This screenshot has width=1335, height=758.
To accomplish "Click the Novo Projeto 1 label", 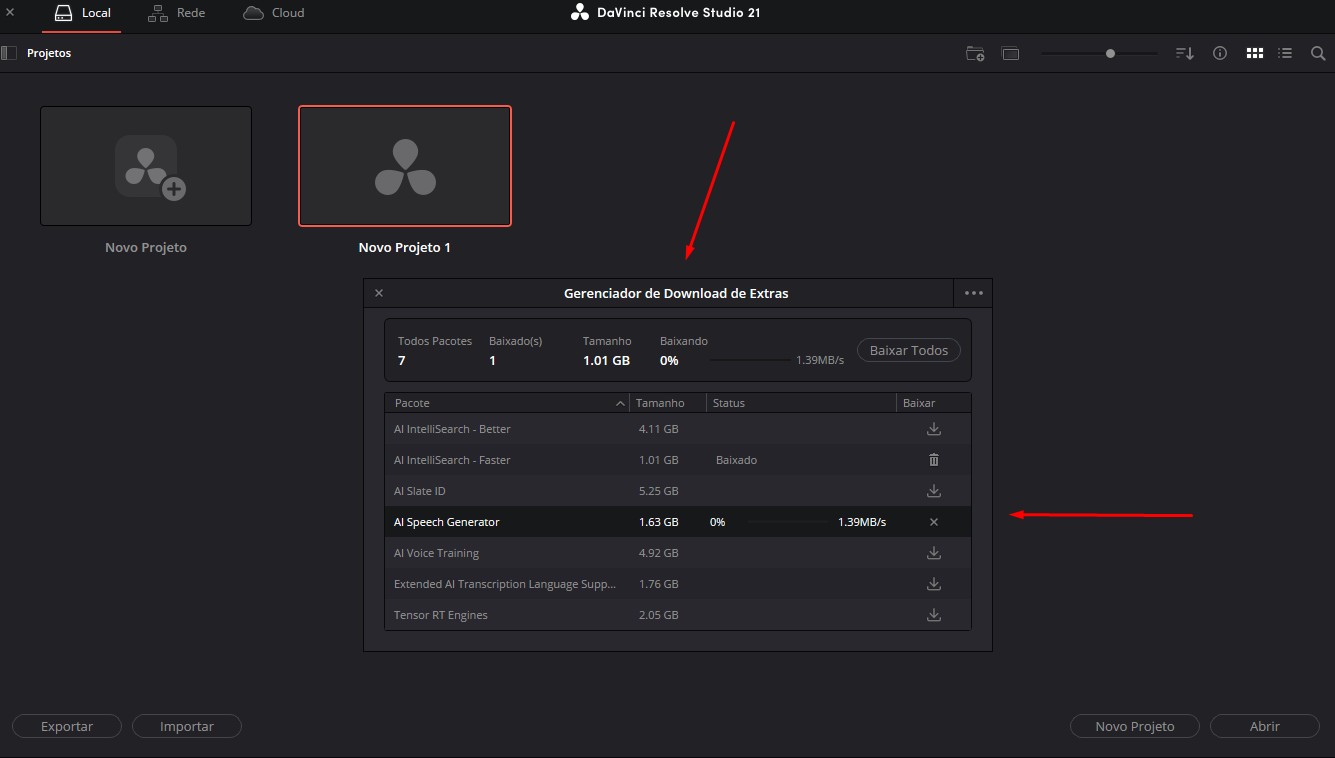I will [405, 247].
